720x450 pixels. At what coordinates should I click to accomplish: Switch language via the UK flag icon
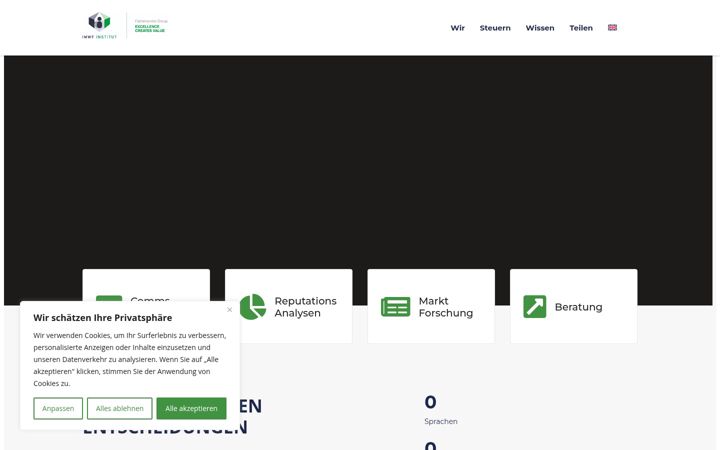[x=612, y=28]
